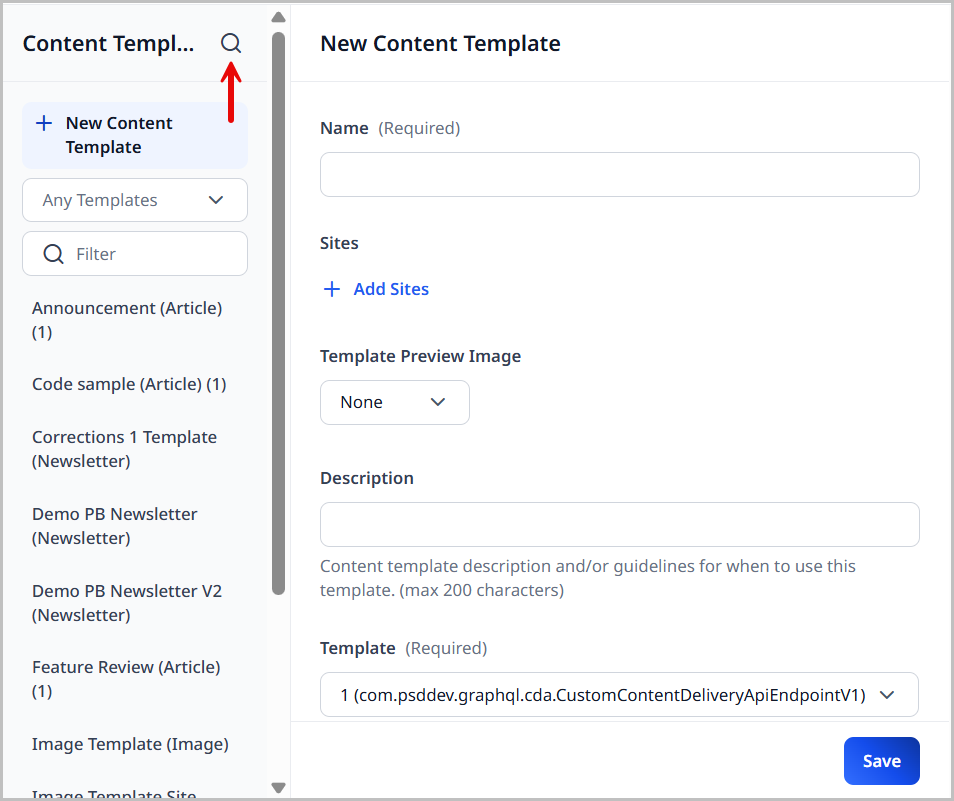Click the plus icon next to New Content Template
The height and width of the screenshot is (801, 954).
pyautogui.click(x=42, y=122)
